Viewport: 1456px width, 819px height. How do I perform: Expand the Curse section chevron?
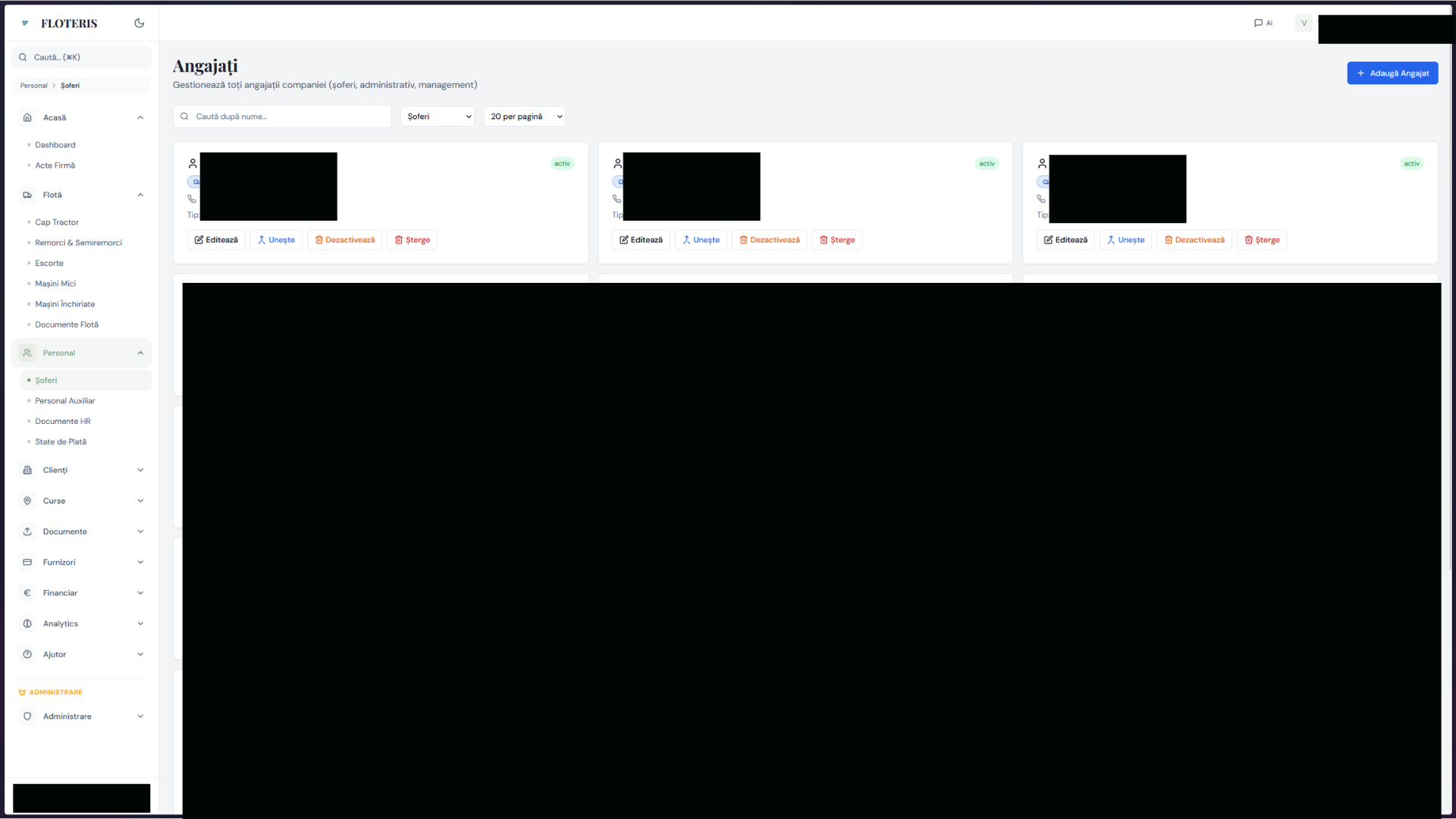[x=140, y=500]
